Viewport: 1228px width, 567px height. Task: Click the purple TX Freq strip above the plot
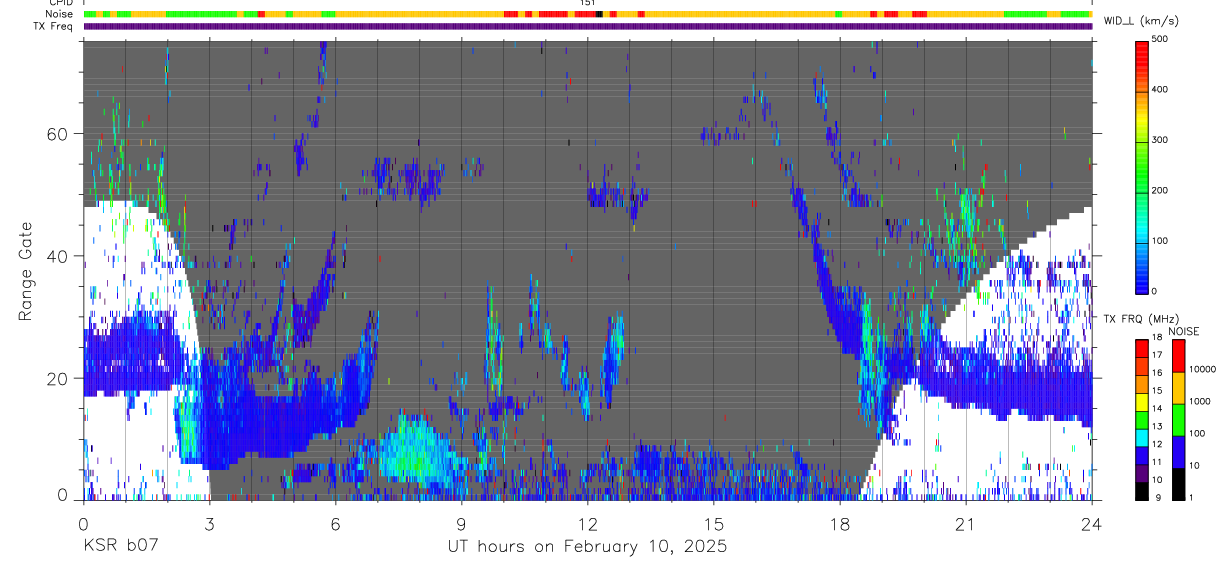point(587,27)
